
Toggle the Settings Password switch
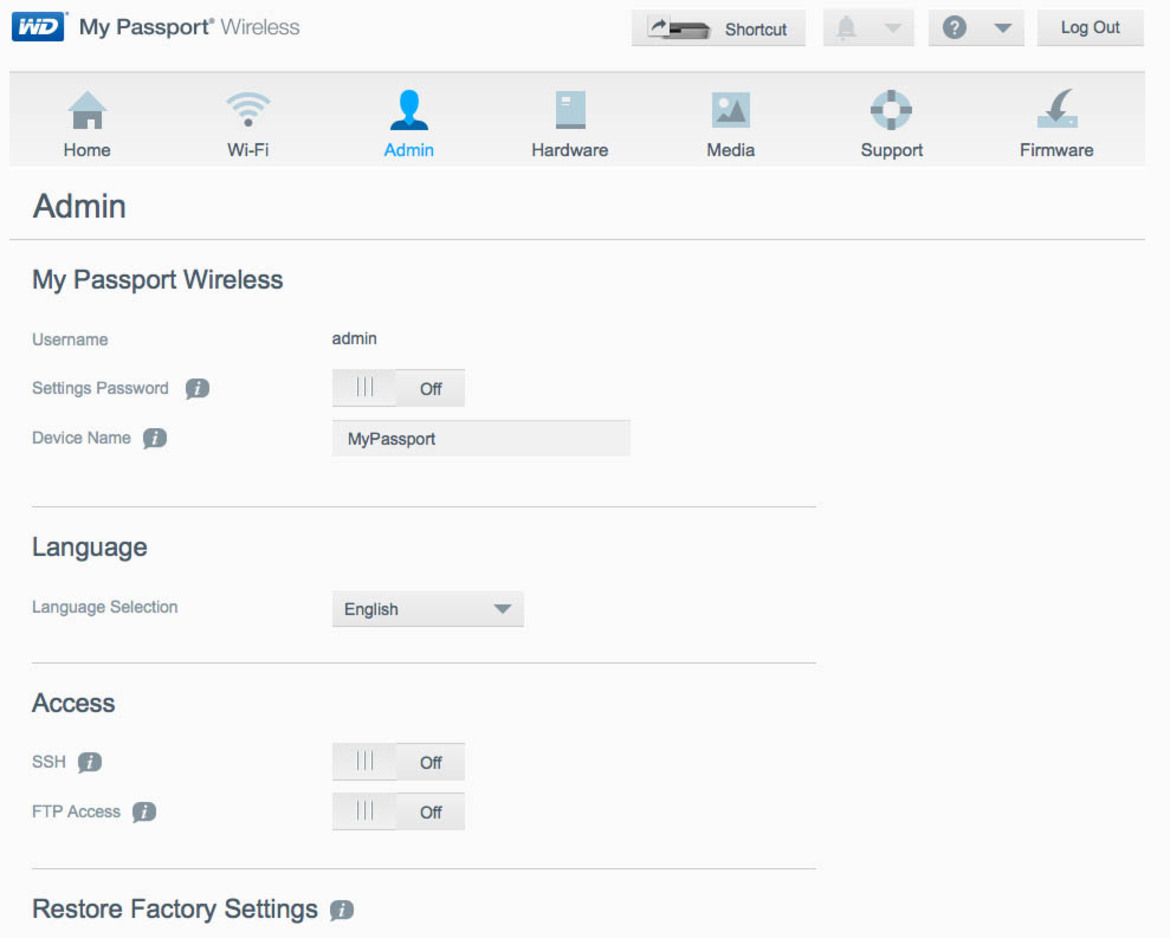[x=398, y=388]
